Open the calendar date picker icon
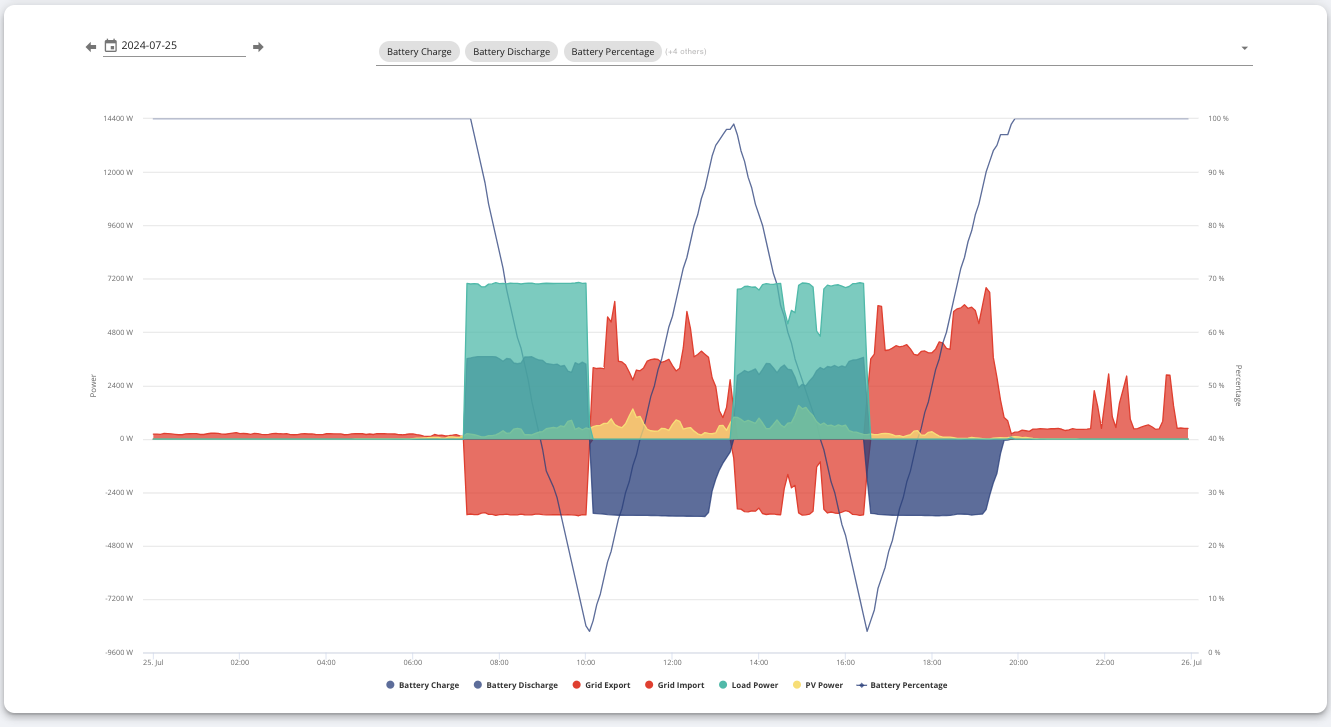Screen dimensions: 1331x727 tap(111, 46)
